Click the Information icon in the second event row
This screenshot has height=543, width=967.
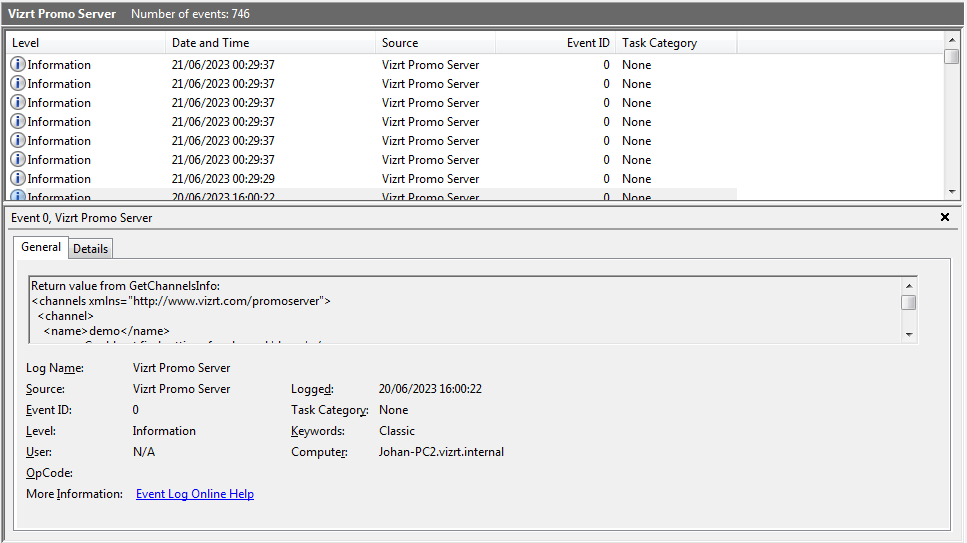pos(18,84)
